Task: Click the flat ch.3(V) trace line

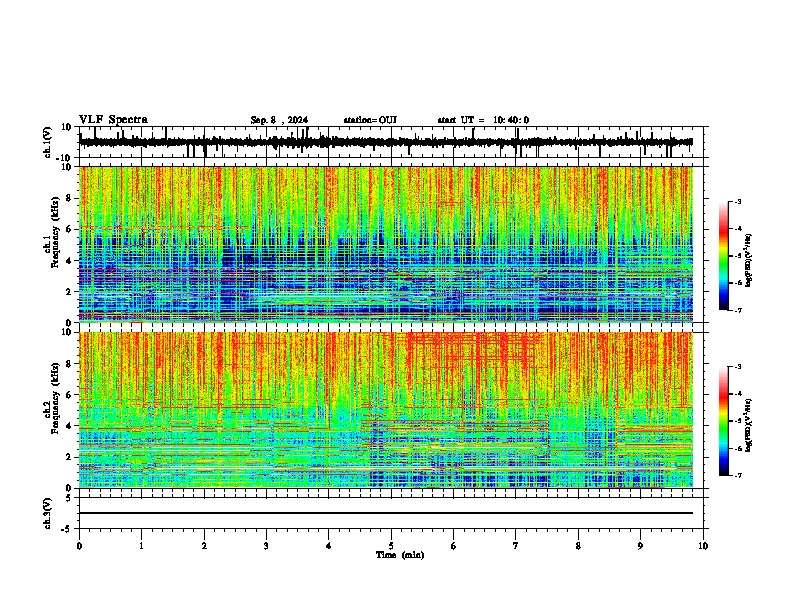Action: 386,513
